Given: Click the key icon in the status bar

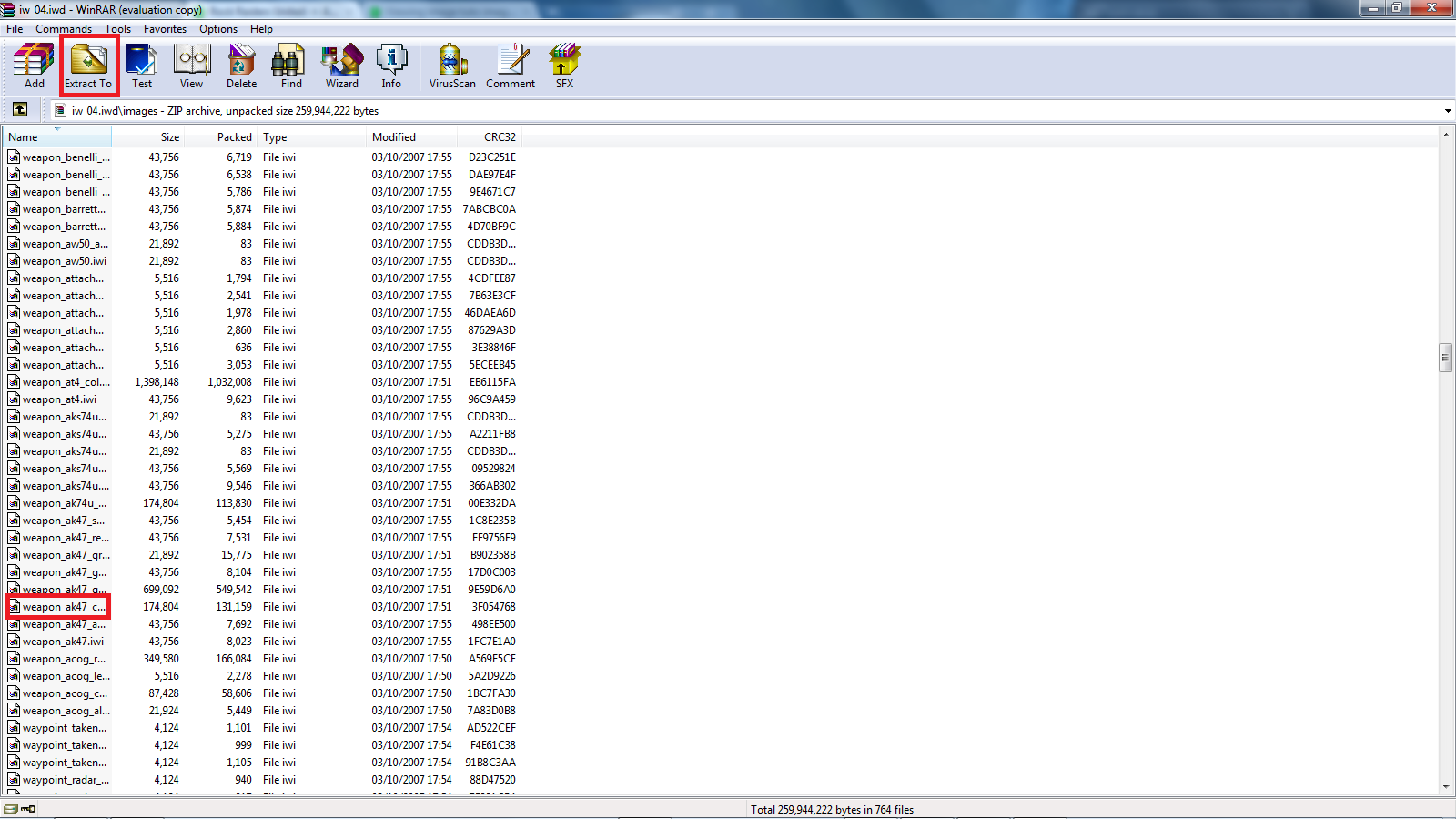Looking at the screenshot, I should (28, 809).
